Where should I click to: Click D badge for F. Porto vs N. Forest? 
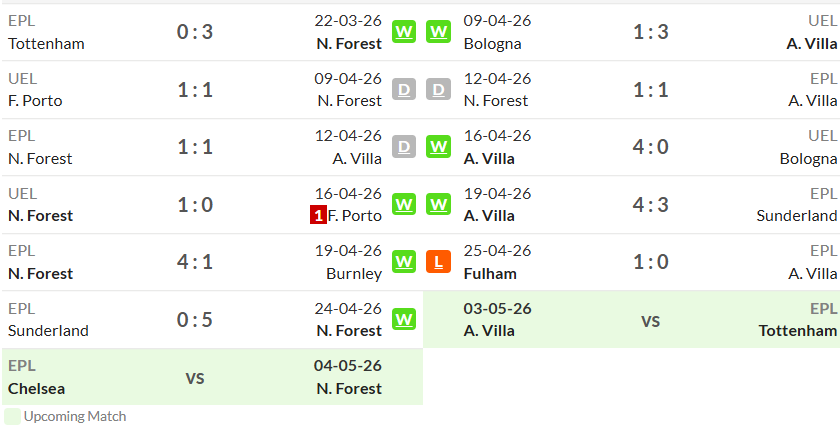[x=404, y=89]
